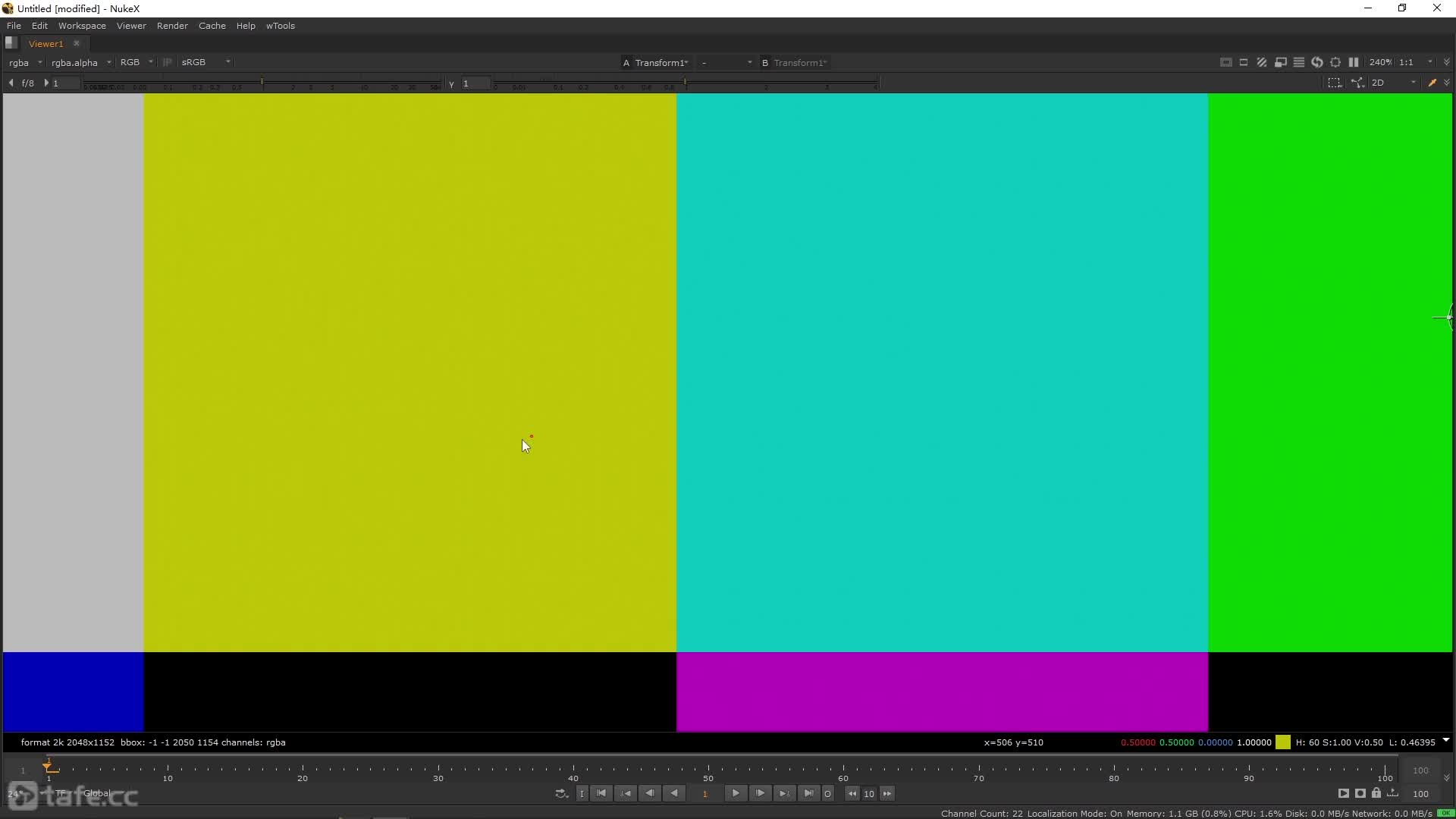Play forward
The height and width of the screenshot is (819, 1456).
point(735,793)
